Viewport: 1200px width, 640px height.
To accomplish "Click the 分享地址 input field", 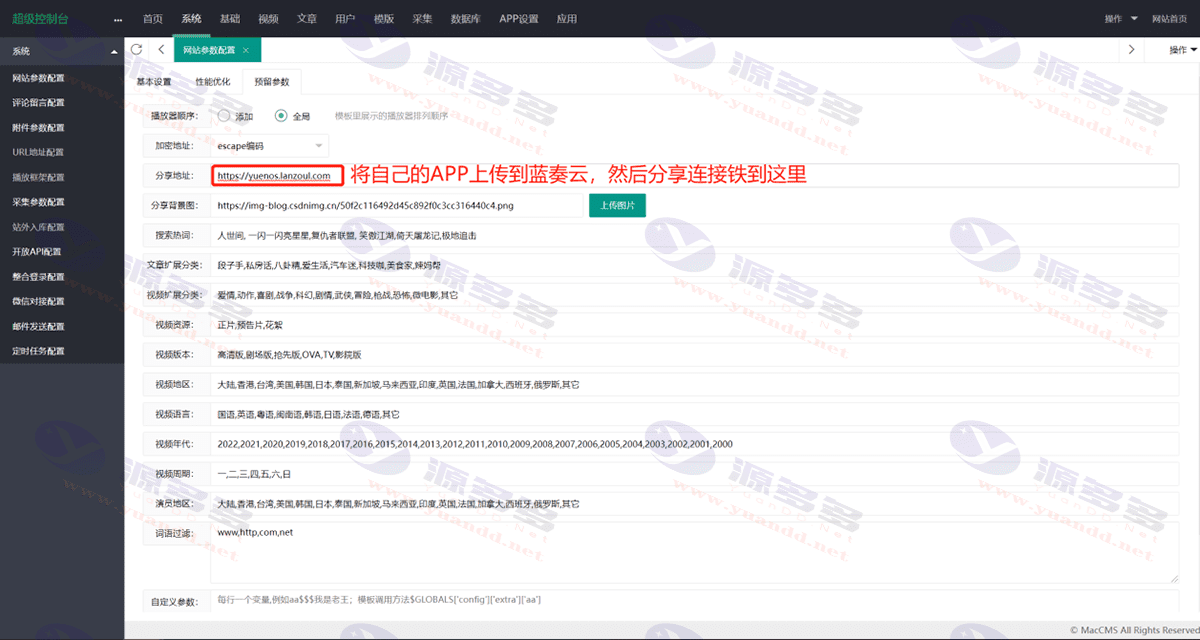I will click(694, 176).
